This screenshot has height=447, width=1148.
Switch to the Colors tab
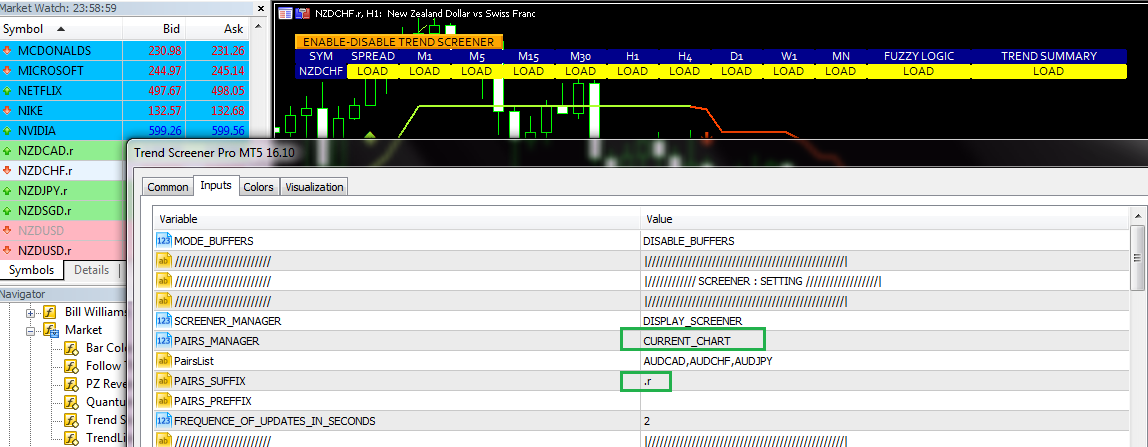tap(258, 187)
